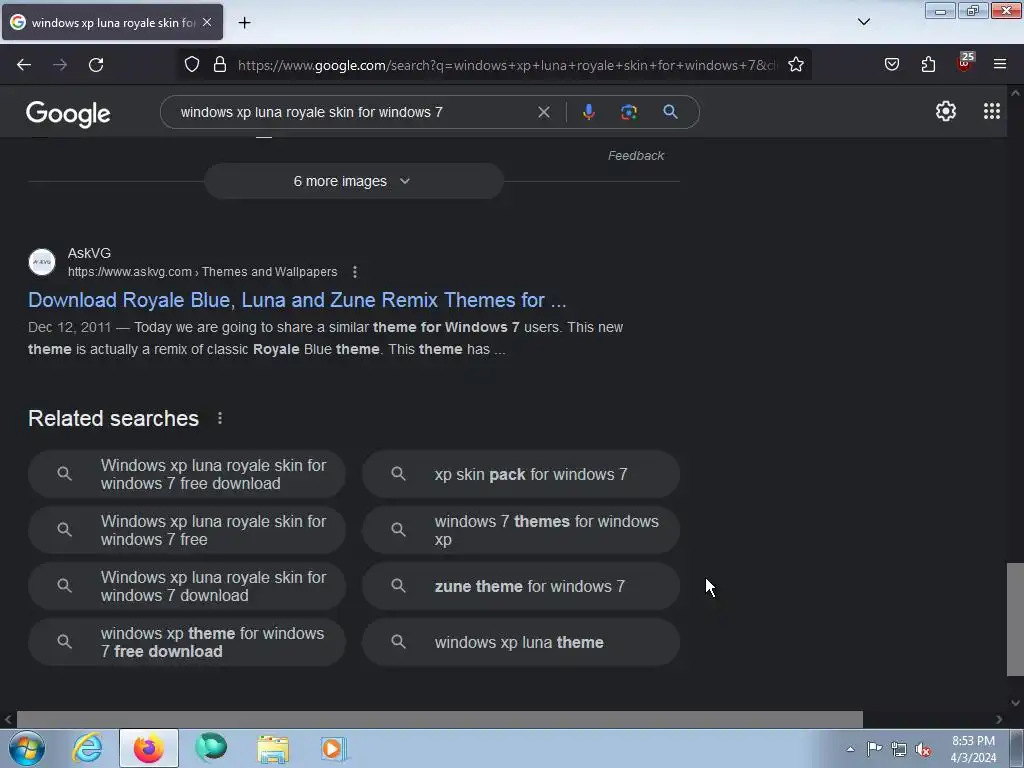Screen dimensions: 1024x768
Task: Search luna royale skin for windows 7 free
Action: pyautogui.click(x=187, y=530)
